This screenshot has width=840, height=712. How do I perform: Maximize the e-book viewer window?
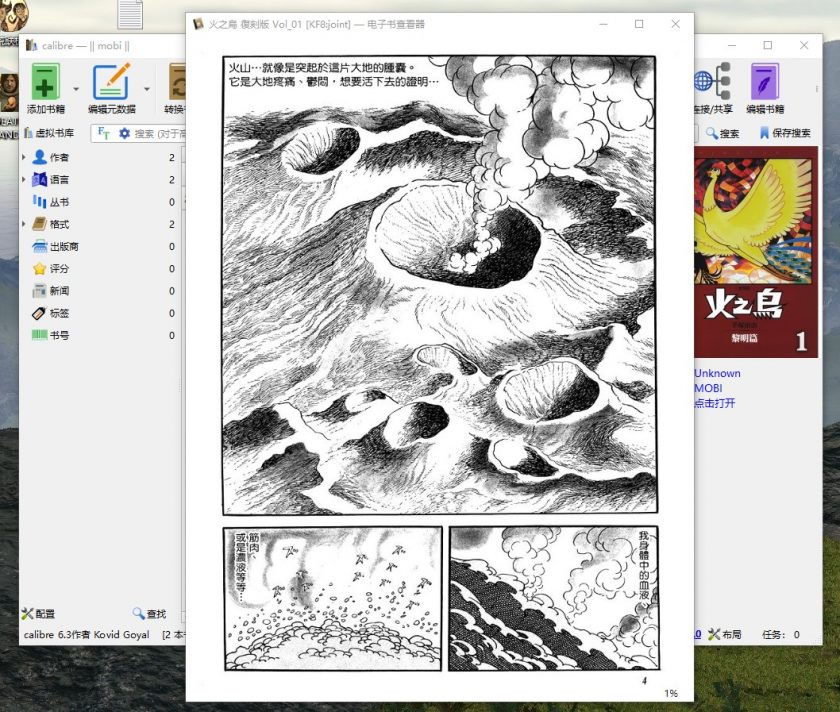[639, 24]
